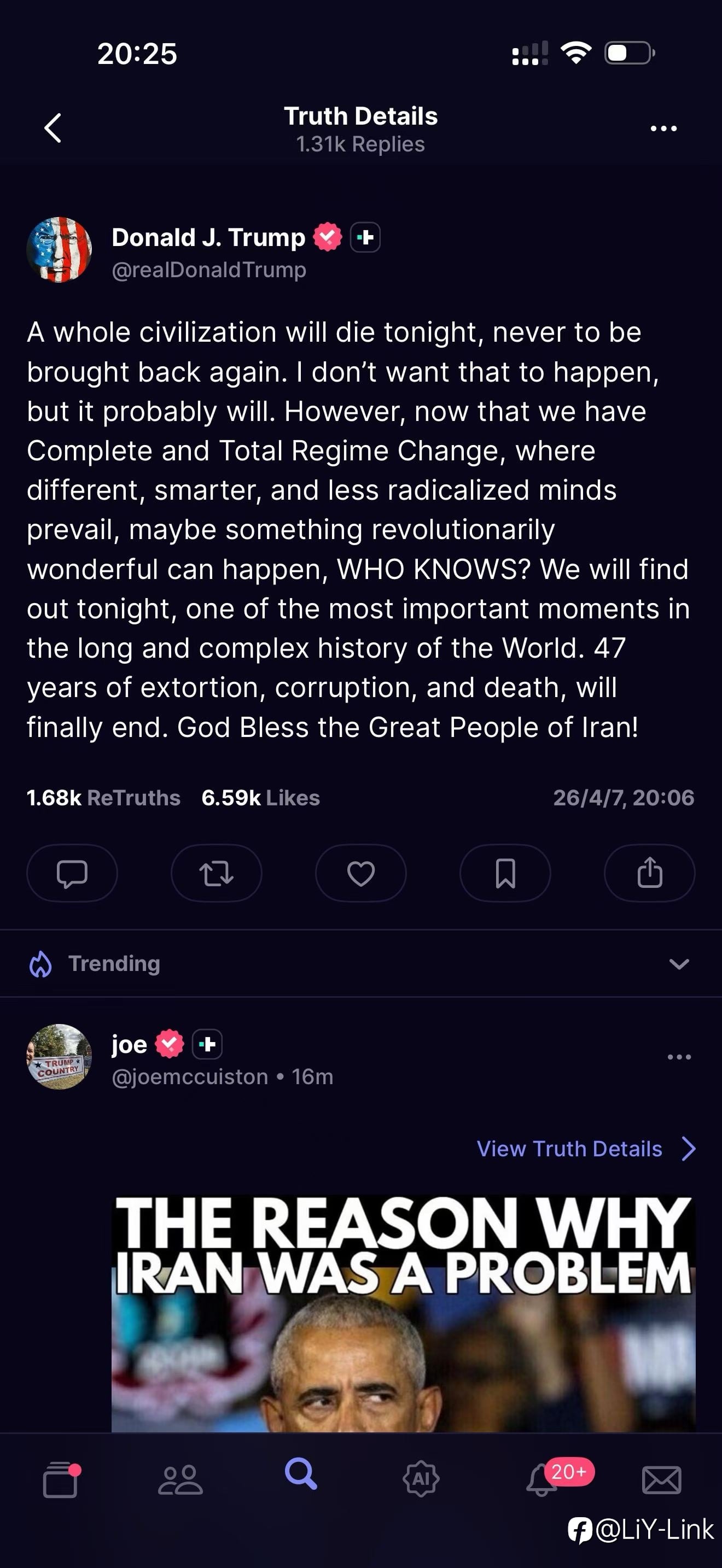The width and height of the screenshot is (722, 1568).
Task: Follow Donald J. Trump via plus badge
Action: tap(365, 237)
